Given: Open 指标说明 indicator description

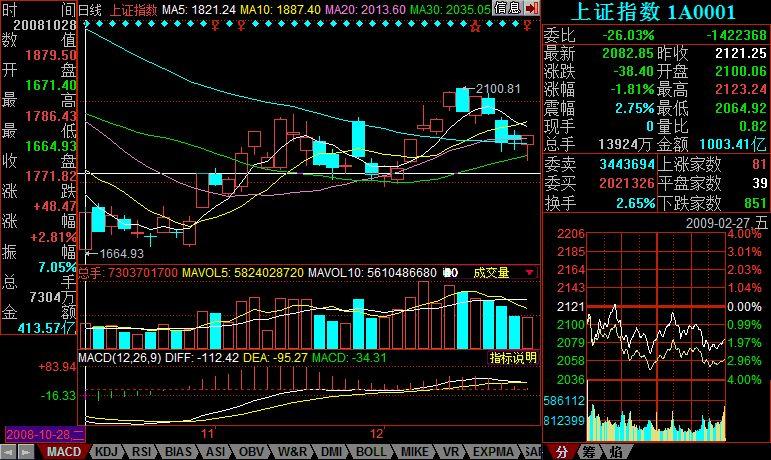Looking at the screenshot, I should [x=513, y=358].
